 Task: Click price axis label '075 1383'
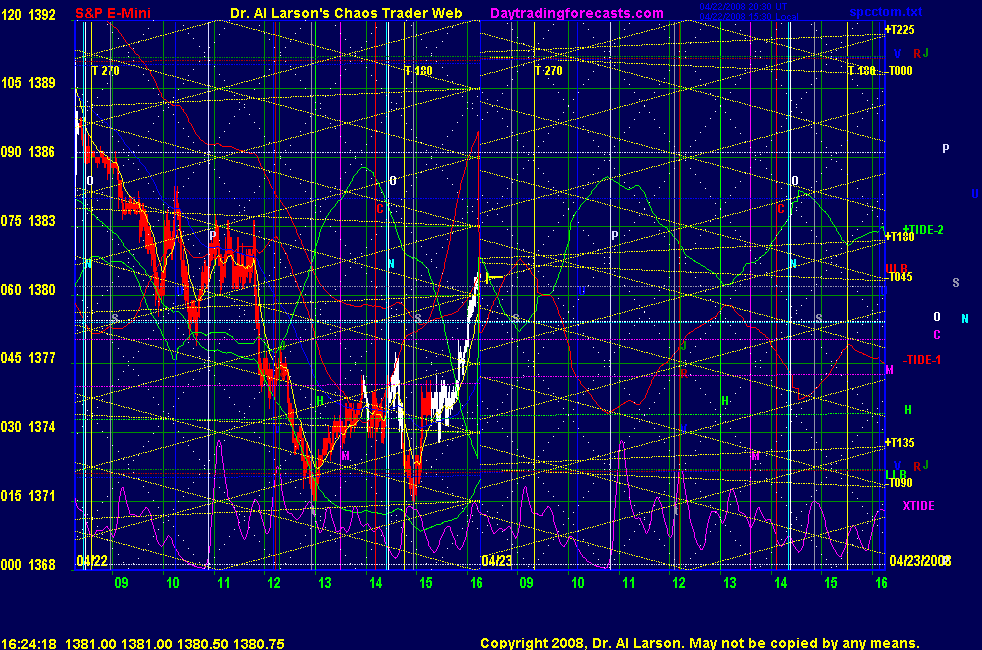pyautogui.click(x=28, y=221)
